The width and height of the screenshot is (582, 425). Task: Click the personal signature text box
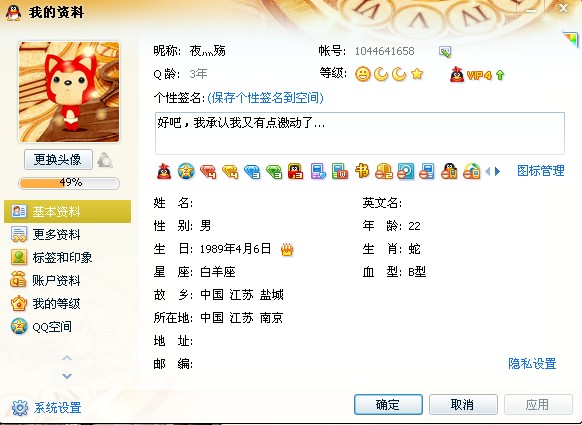pyautogui.click(x=360, y=133)
